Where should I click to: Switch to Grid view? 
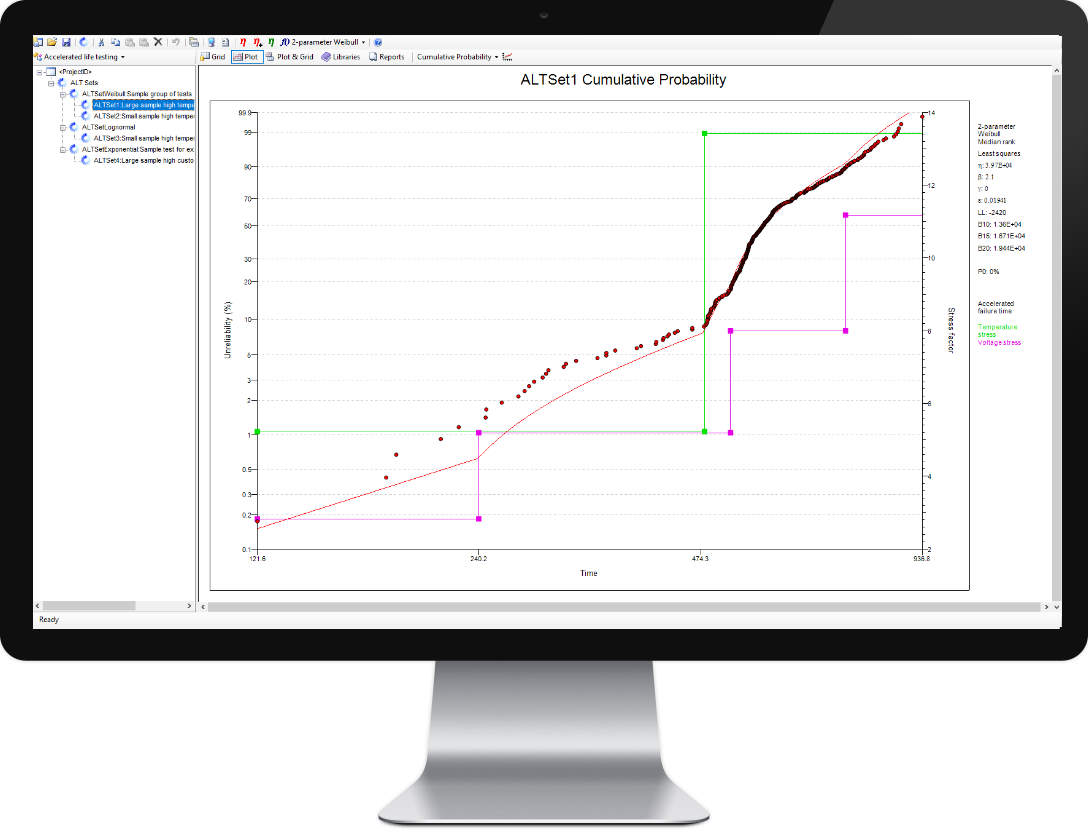[x=213, y=57]
